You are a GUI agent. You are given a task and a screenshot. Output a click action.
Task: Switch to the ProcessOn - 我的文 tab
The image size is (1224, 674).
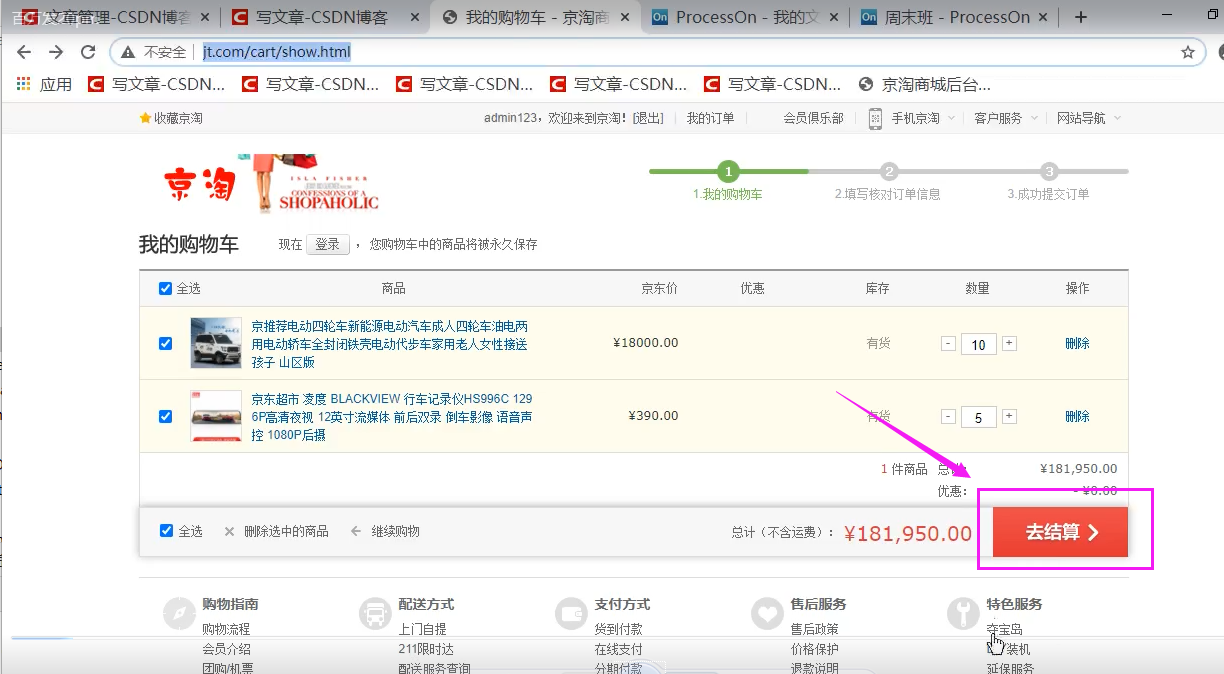click(743, 17)
